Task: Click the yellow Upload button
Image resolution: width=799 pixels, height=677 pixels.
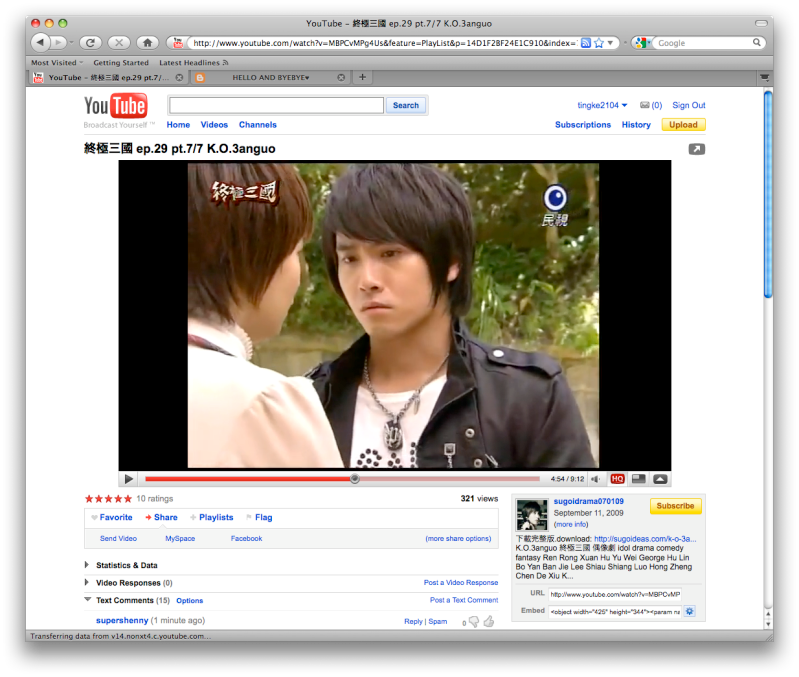Action: click(x=683, y=125)
